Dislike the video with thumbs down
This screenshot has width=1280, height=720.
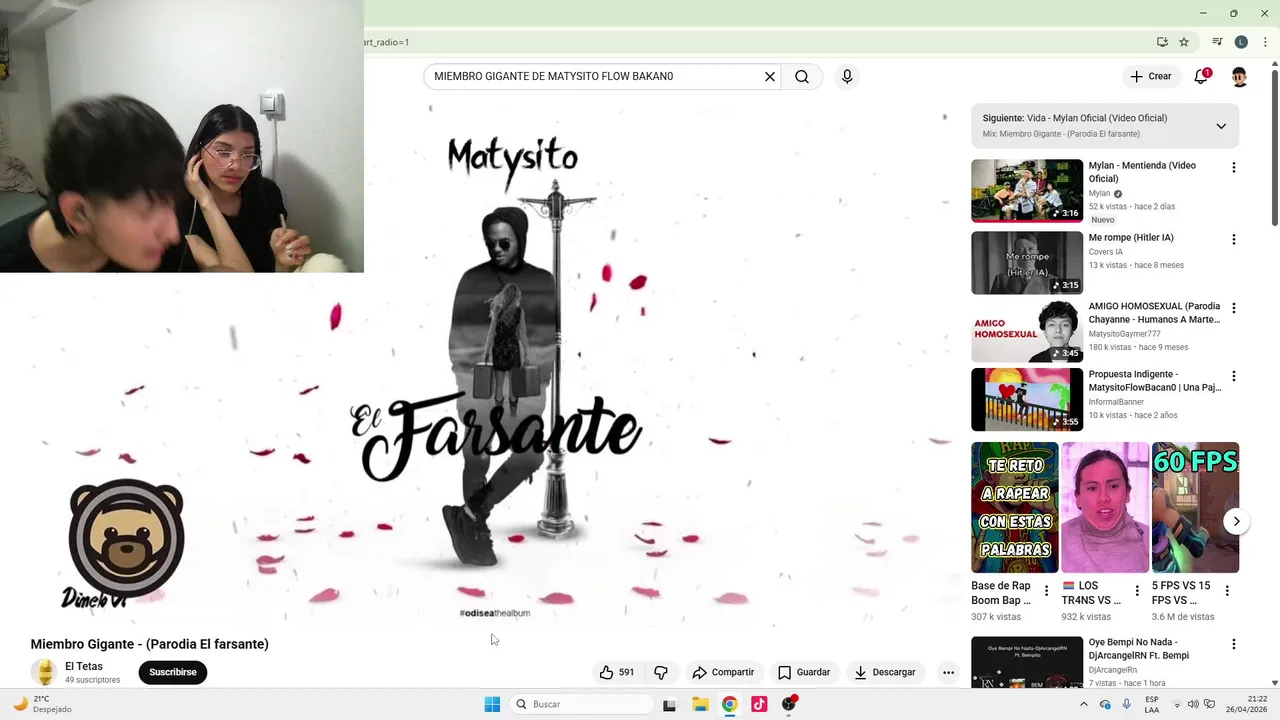point(661,672)
